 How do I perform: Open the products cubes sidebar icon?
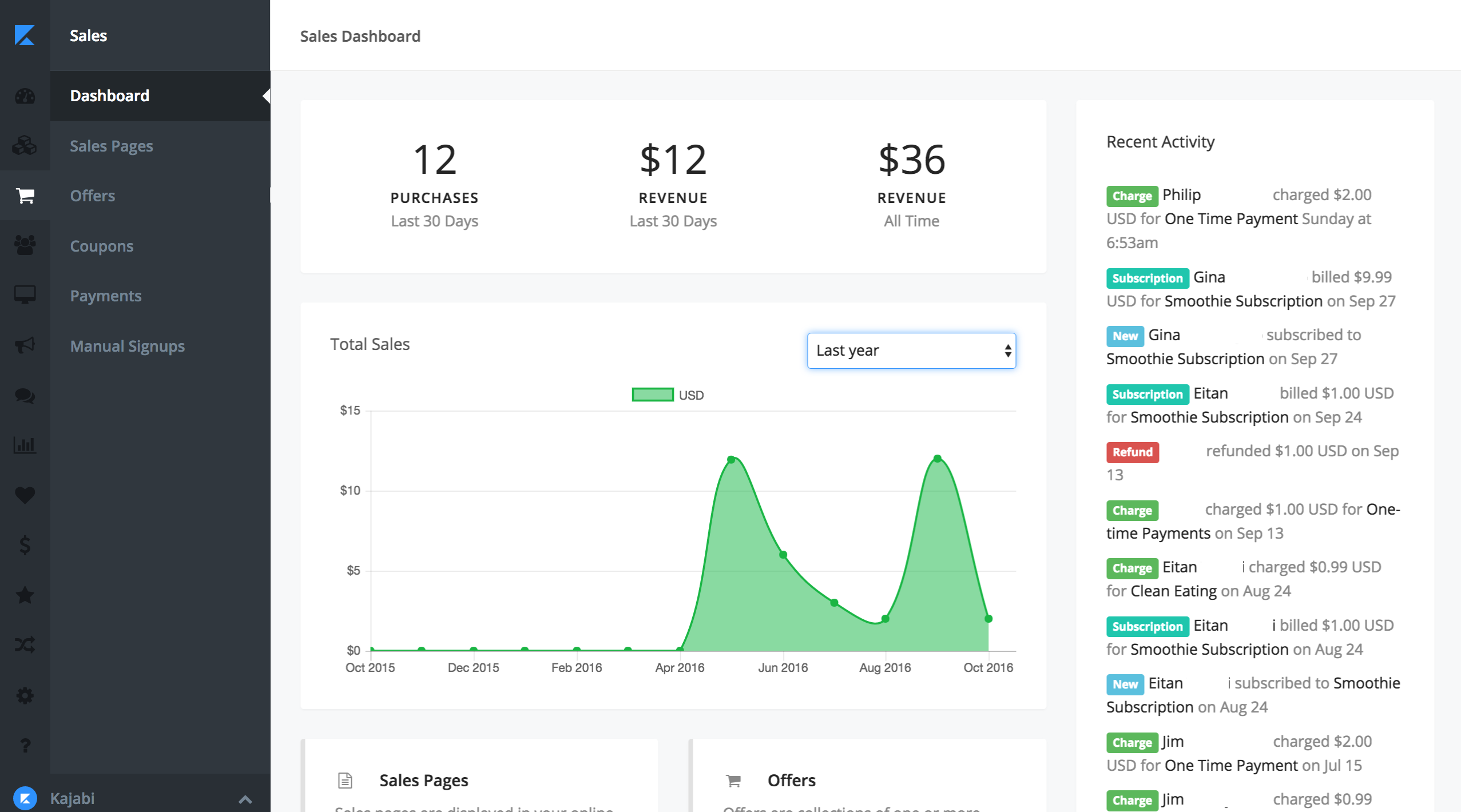tap(25, 145)
